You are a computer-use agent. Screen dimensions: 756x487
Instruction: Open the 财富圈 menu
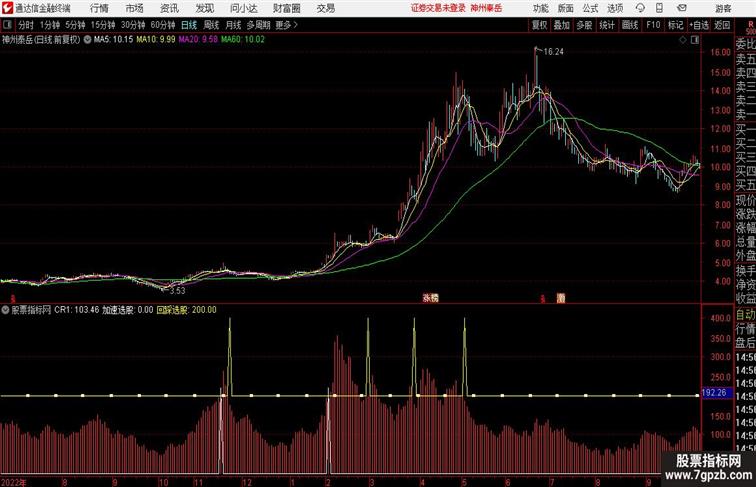coord(286,8)
